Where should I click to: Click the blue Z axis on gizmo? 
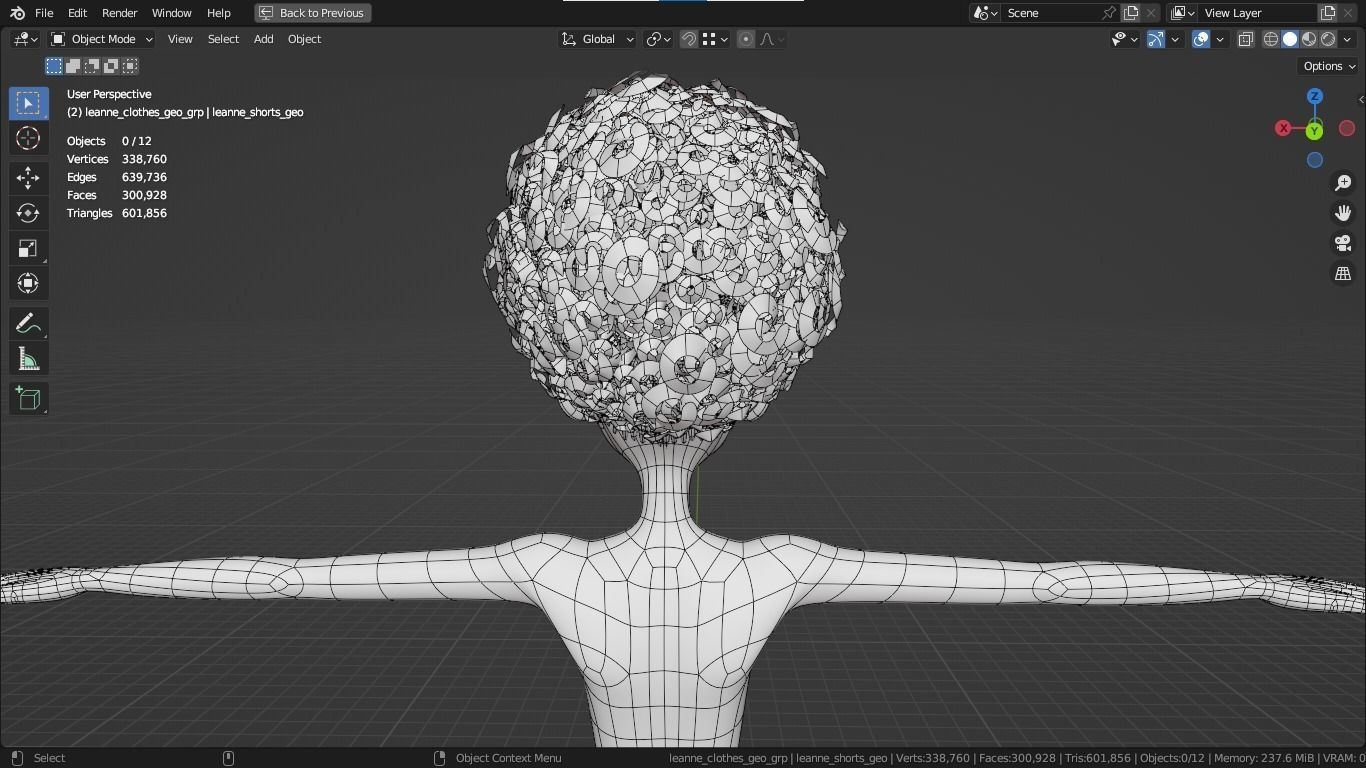(x=1315, y=96)
